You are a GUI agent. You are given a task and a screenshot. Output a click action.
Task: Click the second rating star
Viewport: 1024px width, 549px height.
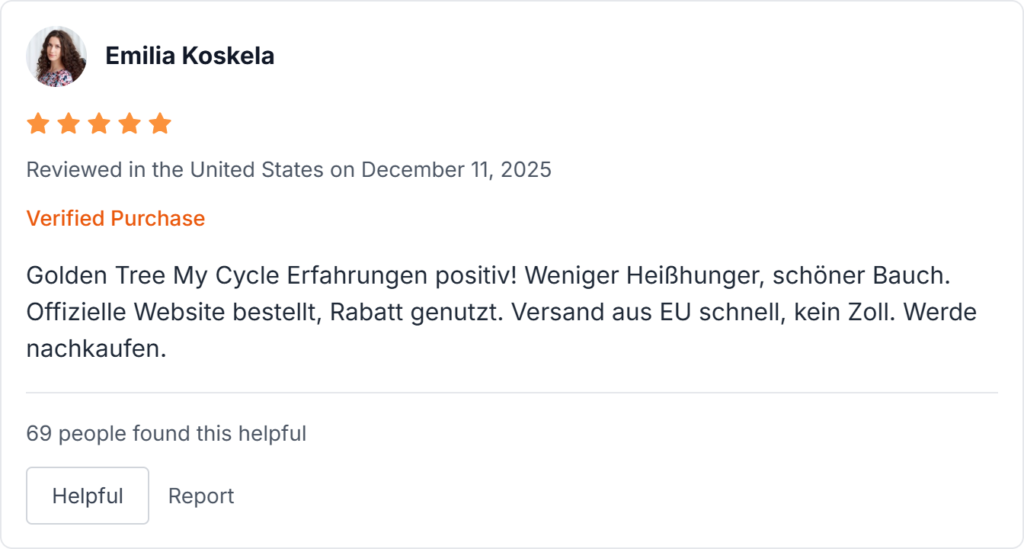click(68, 124)
